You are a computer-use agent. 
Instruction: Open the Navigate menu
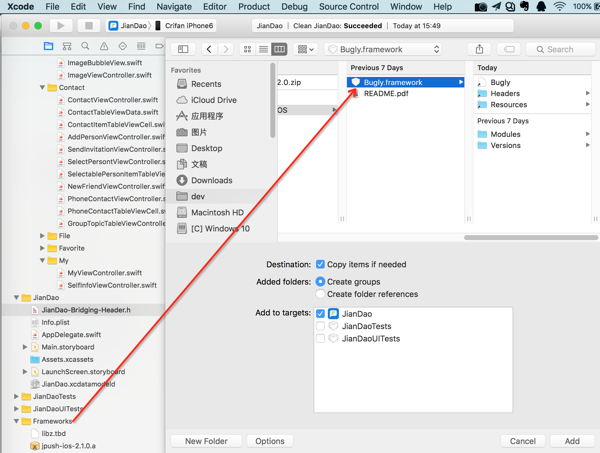[x=174, y=7]
